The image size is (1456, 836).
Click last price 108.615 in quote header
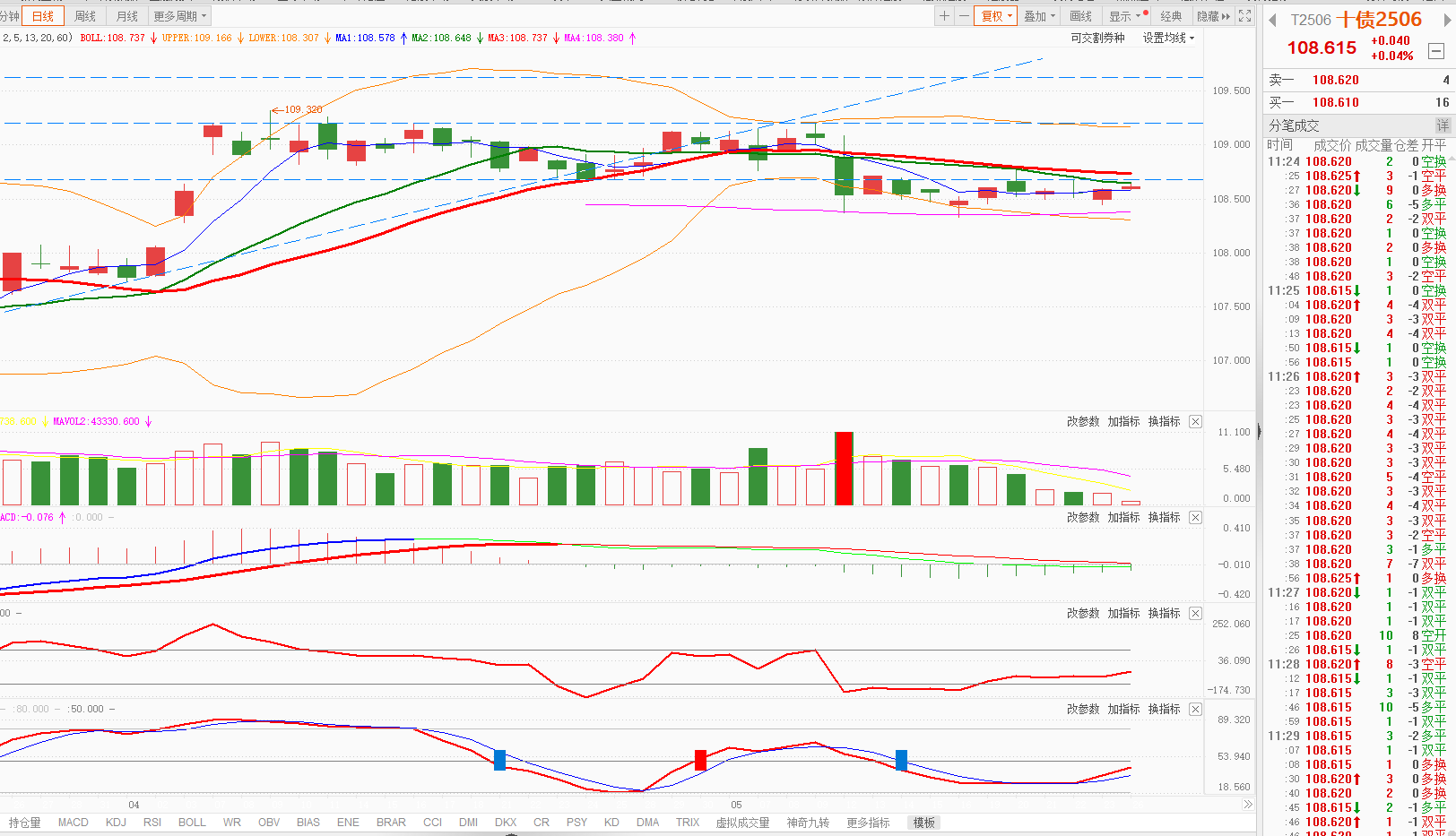[x=1322, y=48]
